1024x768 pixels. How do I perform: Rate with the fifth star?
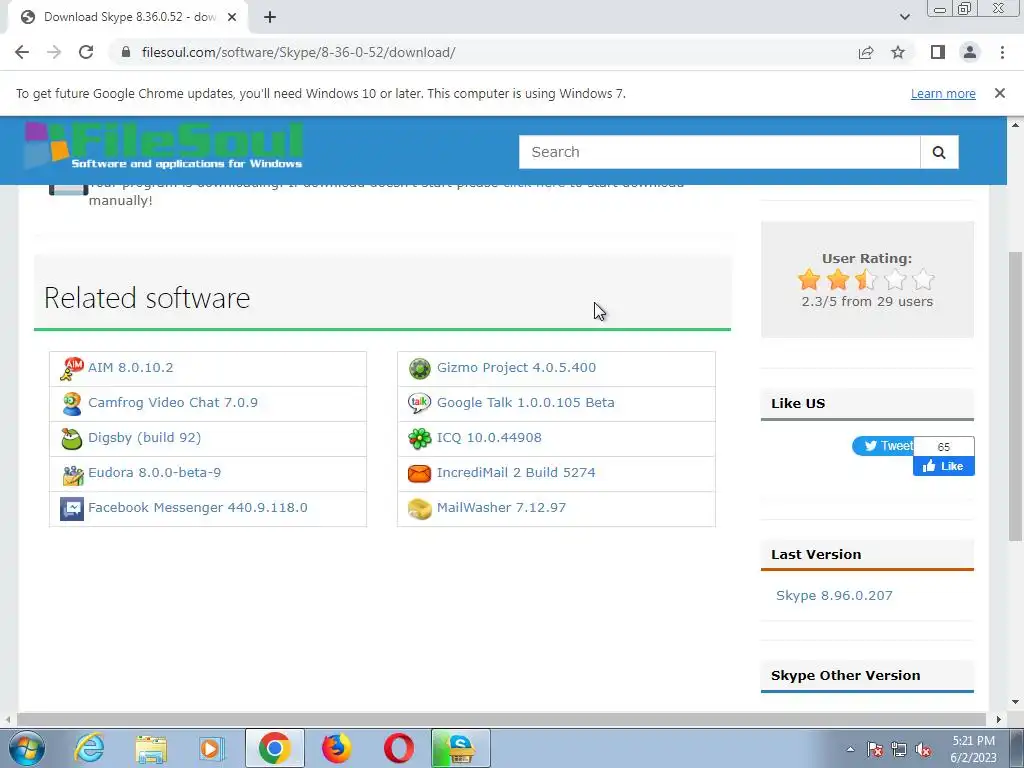tap(923, 280)
